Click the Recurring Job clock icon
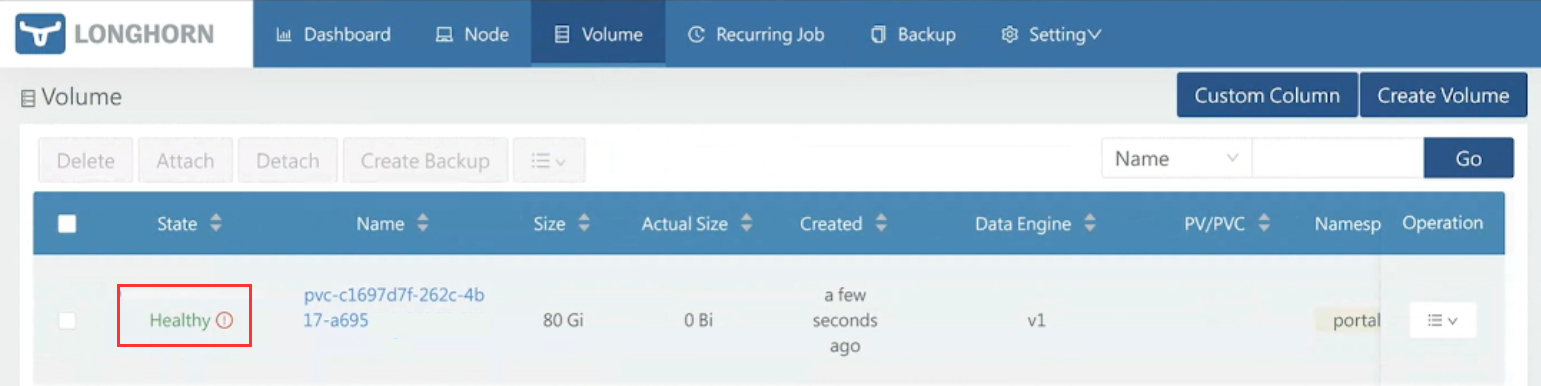 [697, 35]
